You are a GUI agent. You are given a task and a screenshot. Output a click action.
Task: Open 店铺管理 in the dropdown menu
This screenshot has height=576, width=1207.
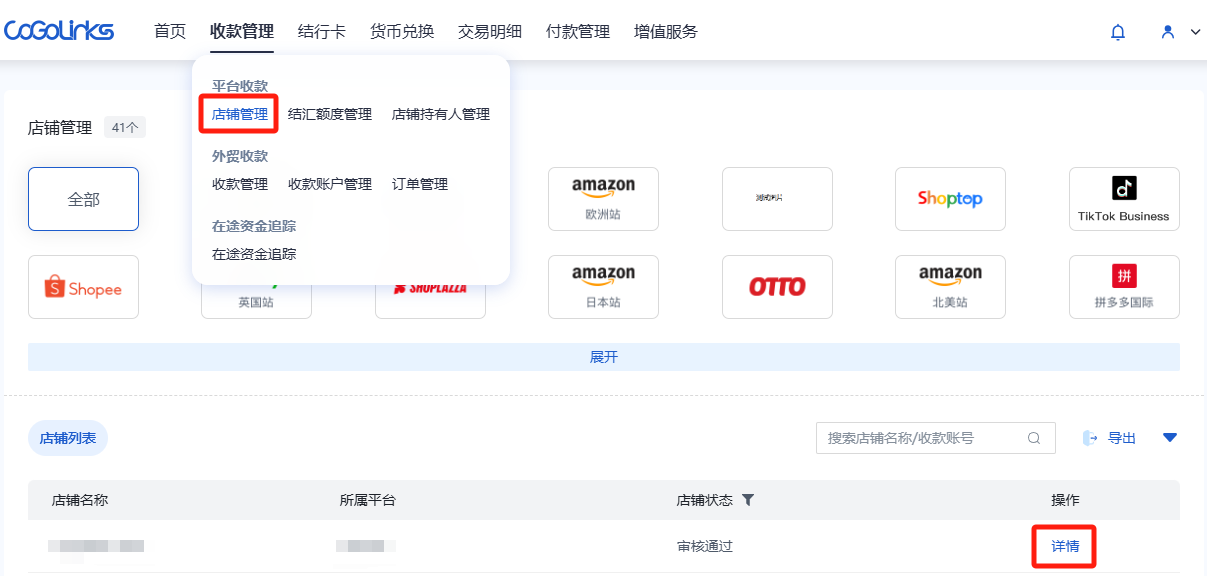coord(240,114)
